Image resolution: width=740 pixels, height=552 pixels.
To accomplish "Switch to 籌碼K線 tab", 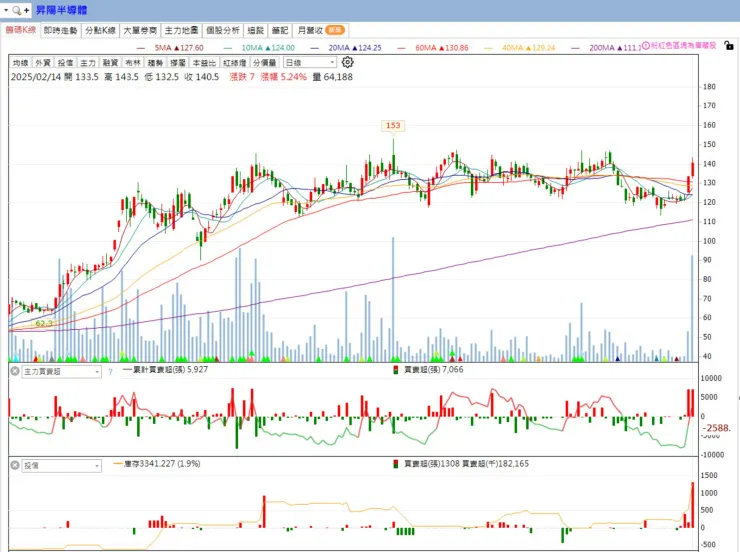I will coord(21,30).
